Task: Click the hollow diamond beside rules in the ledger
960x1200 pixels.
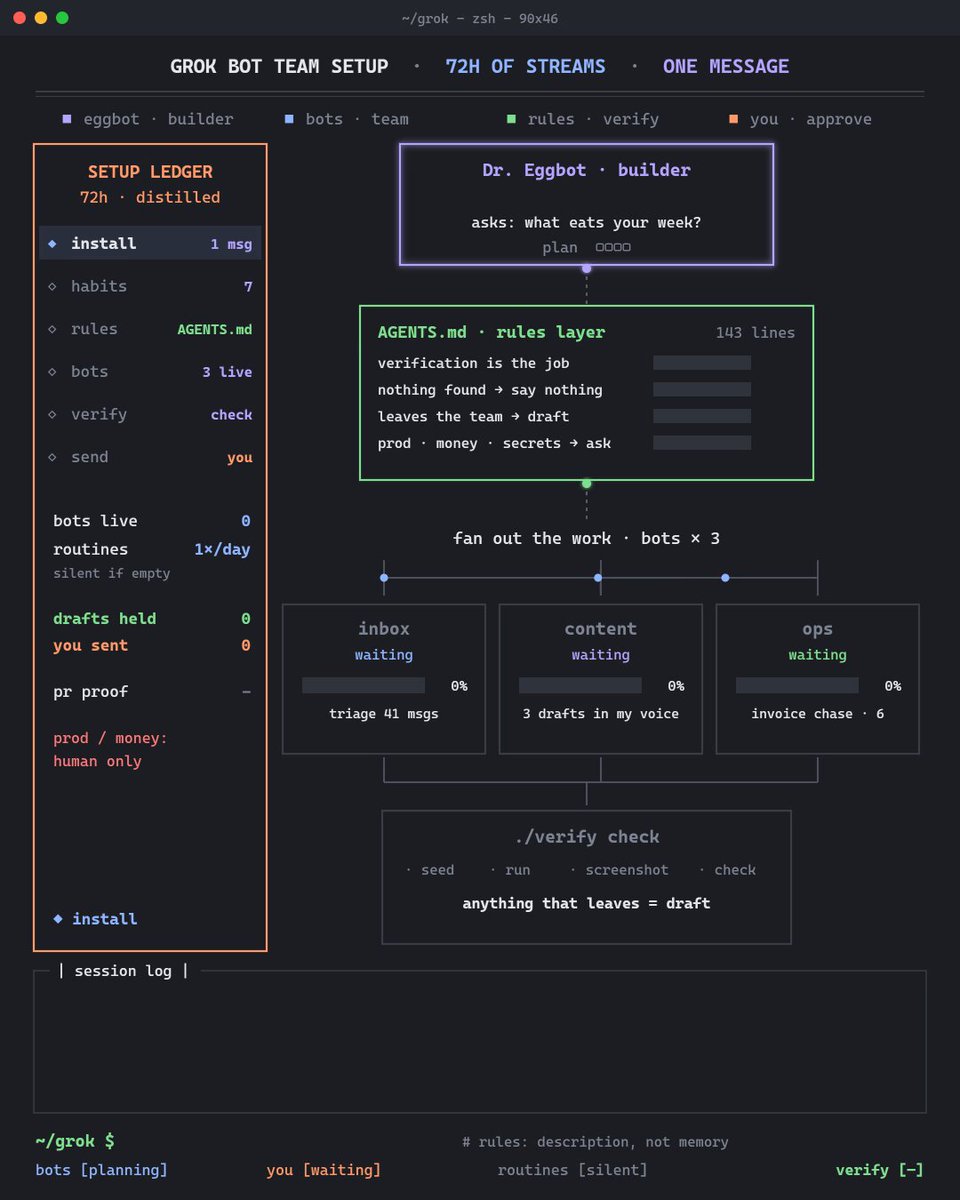Action: coord(52,329)
